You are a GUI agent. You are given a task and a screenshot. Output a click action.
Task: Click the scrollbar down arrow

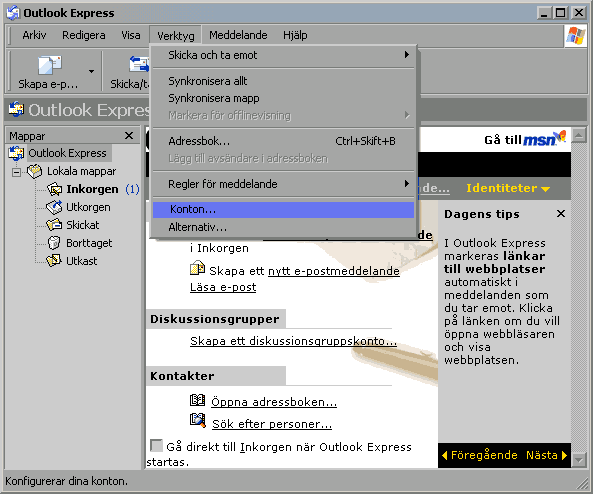pos(579,460)
